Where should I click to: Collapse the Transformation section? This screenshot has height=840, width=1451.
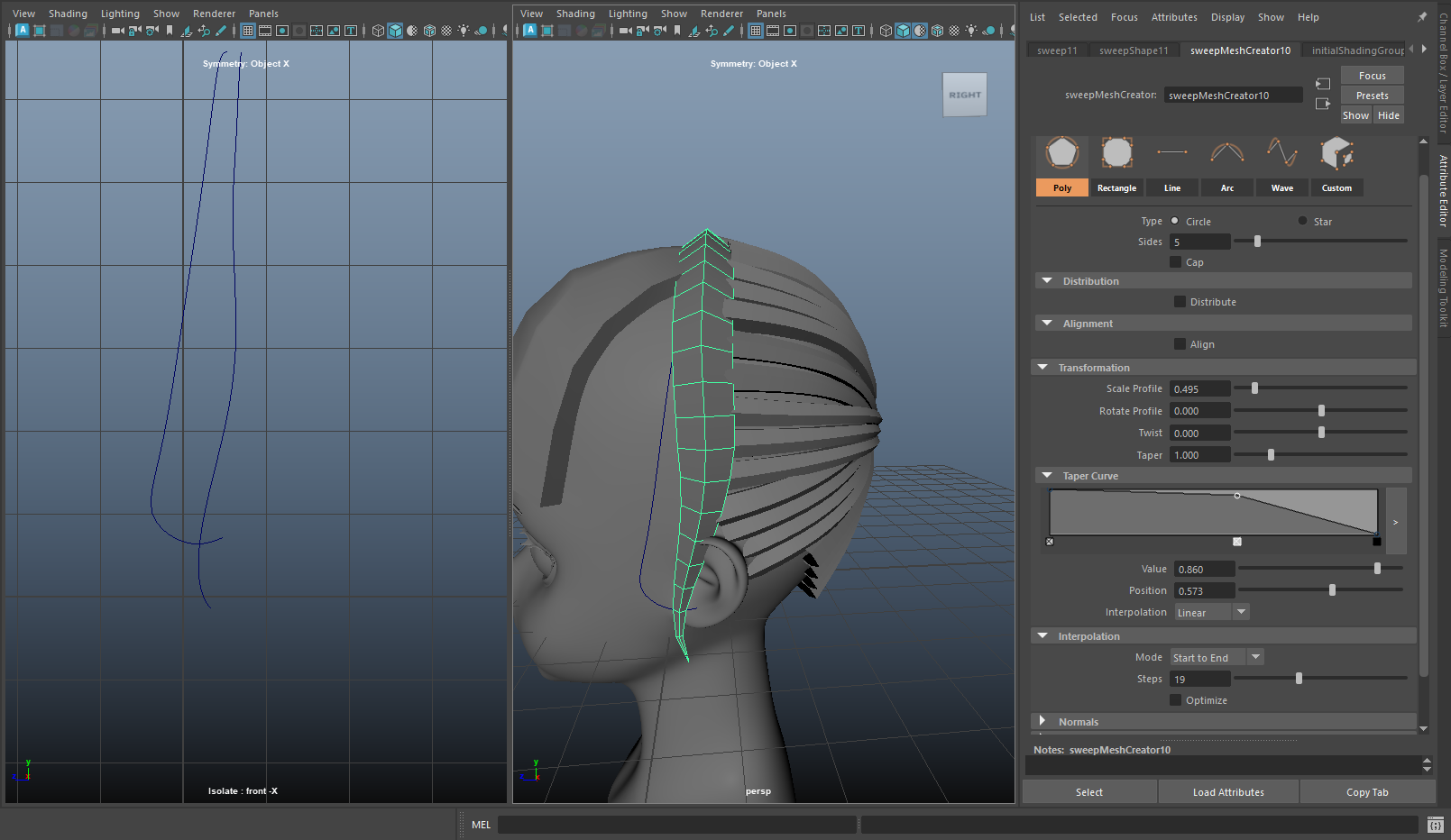click(1042, 368)
